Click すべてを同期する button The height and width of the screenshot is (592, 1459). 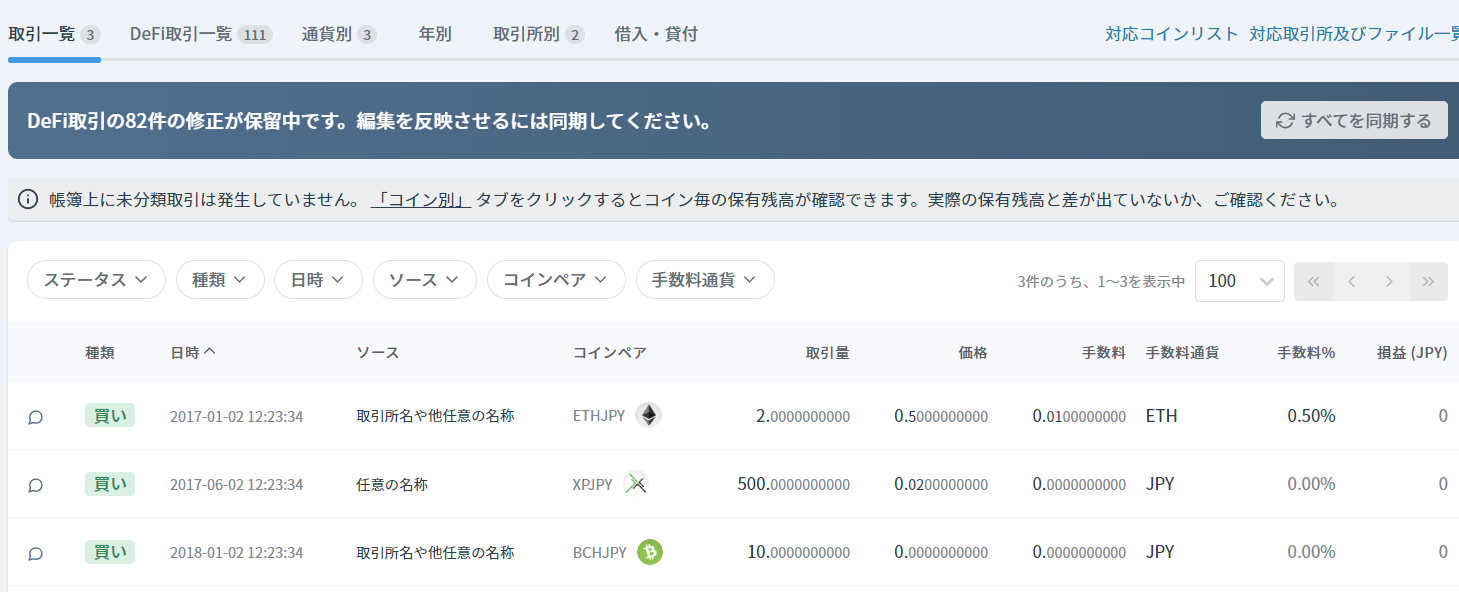pos(1354,121)
